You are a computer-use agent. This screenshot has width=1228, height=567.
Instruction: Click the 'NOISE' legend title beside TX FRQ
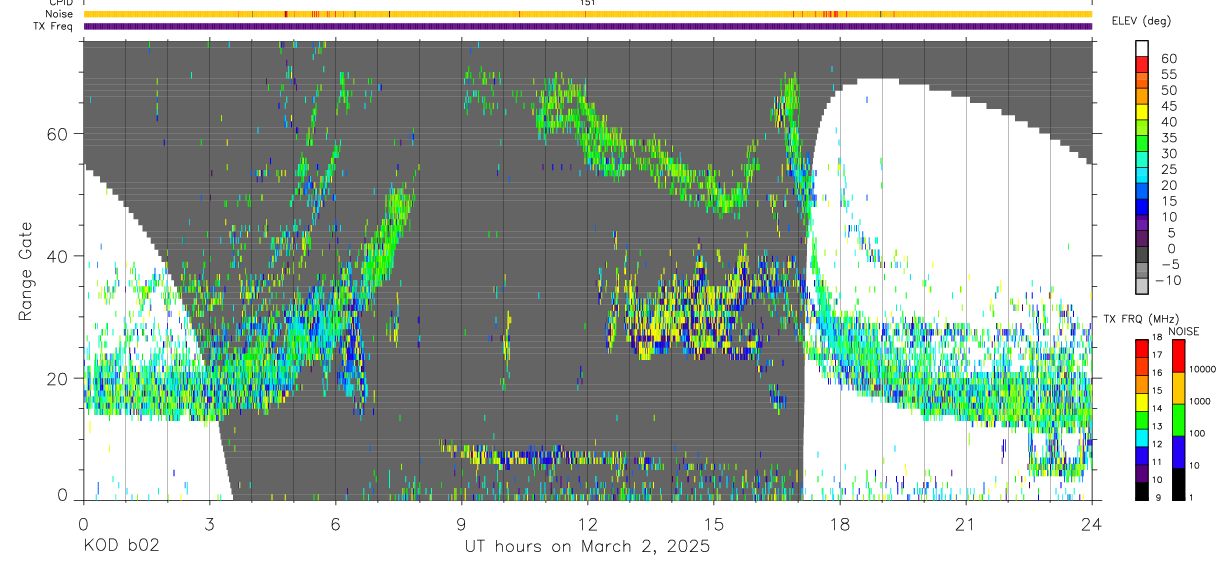pyautogui.click(x=1184, y=331)
